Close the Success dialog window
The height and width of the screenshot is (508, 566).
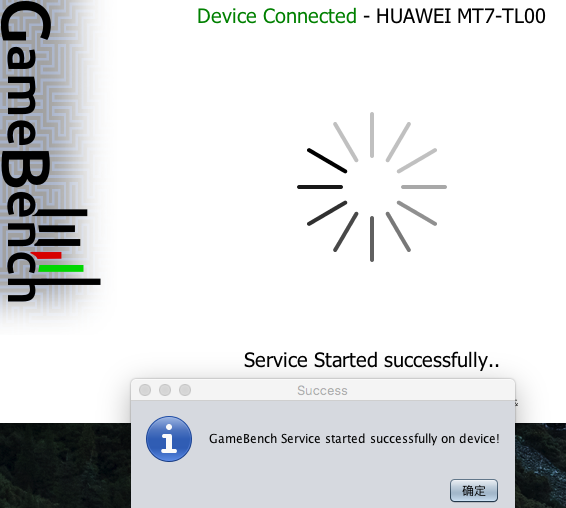[145, 390]
